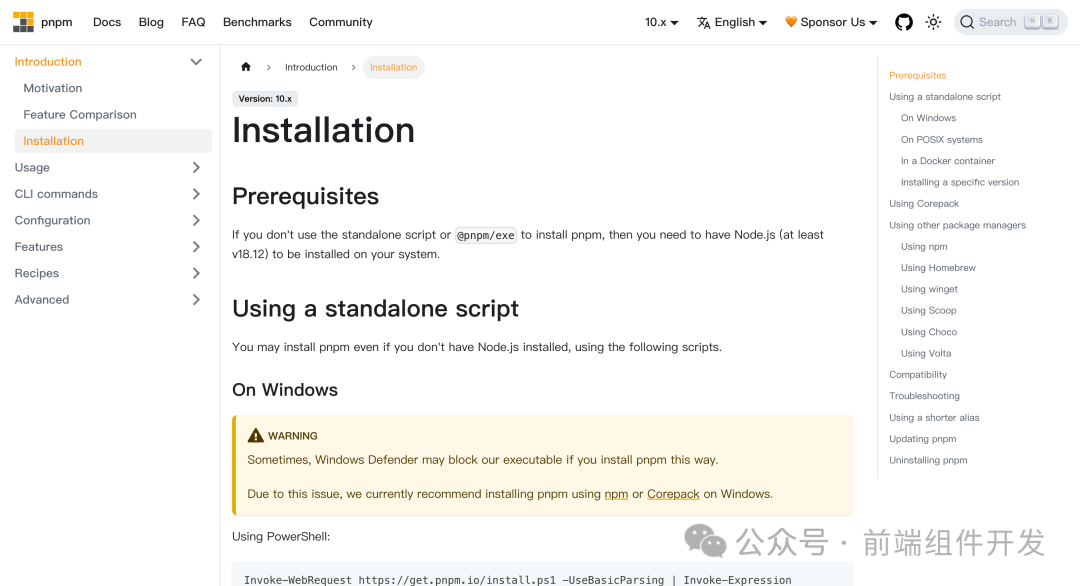Open CLI commands sidebar category
Screen dimensions: 1080x586
coord(56,193)
